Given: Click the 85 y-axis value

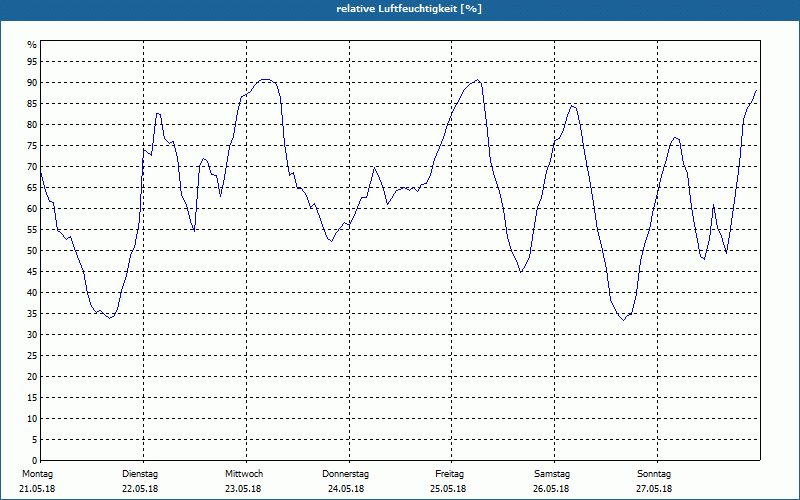Looking at the screenshot, I should 32,104.
